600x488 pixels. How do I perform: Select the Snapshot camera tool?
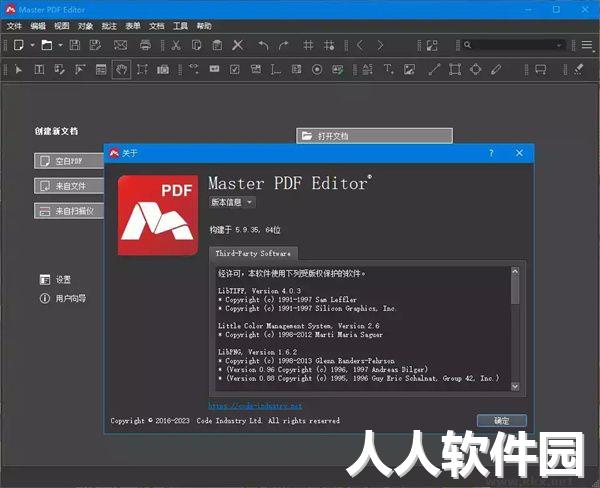[x=163, y=70]
